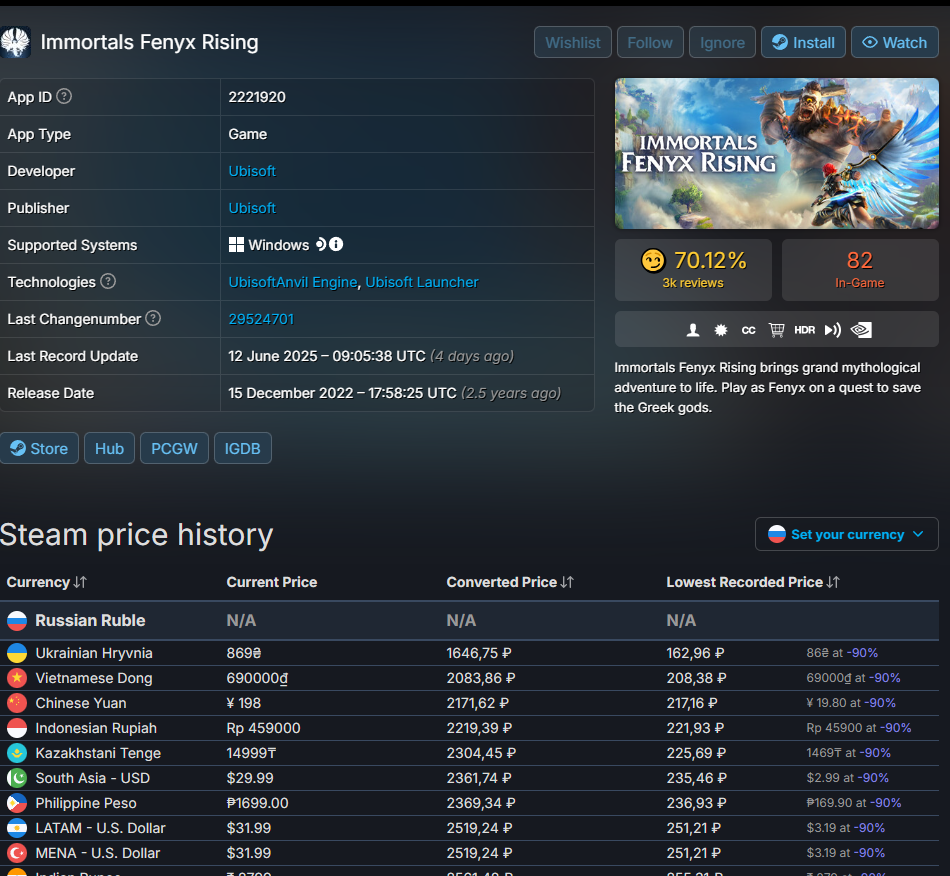Screen dimensions: 950x876
Task: Click the Vietnamese Dong currency name
Action: (x=94, y=678)
